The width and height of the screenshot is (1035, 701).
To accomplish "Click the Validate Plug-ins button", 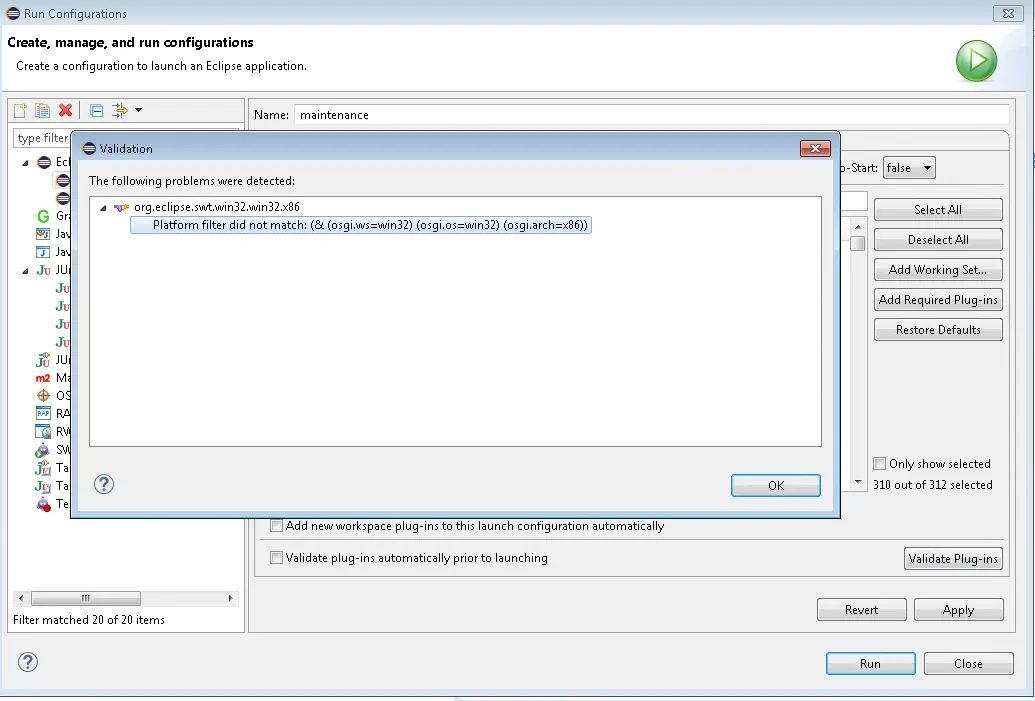I will coord(953,559).
